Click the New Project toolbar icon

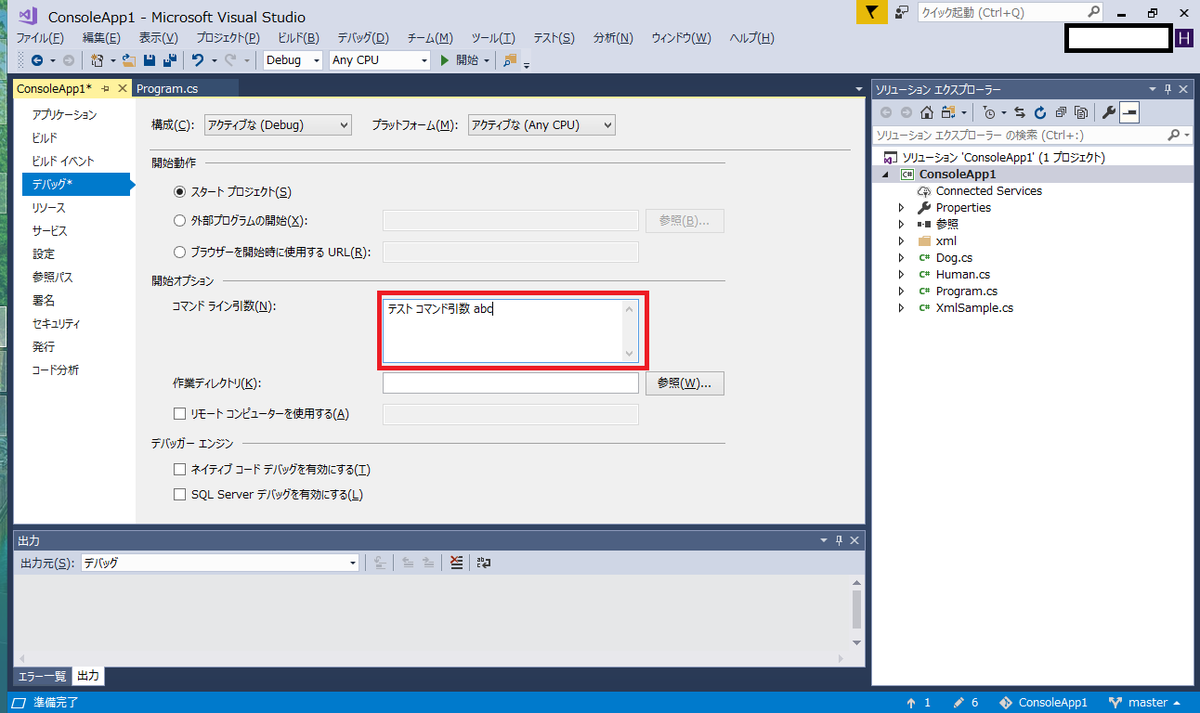point(96,60)
